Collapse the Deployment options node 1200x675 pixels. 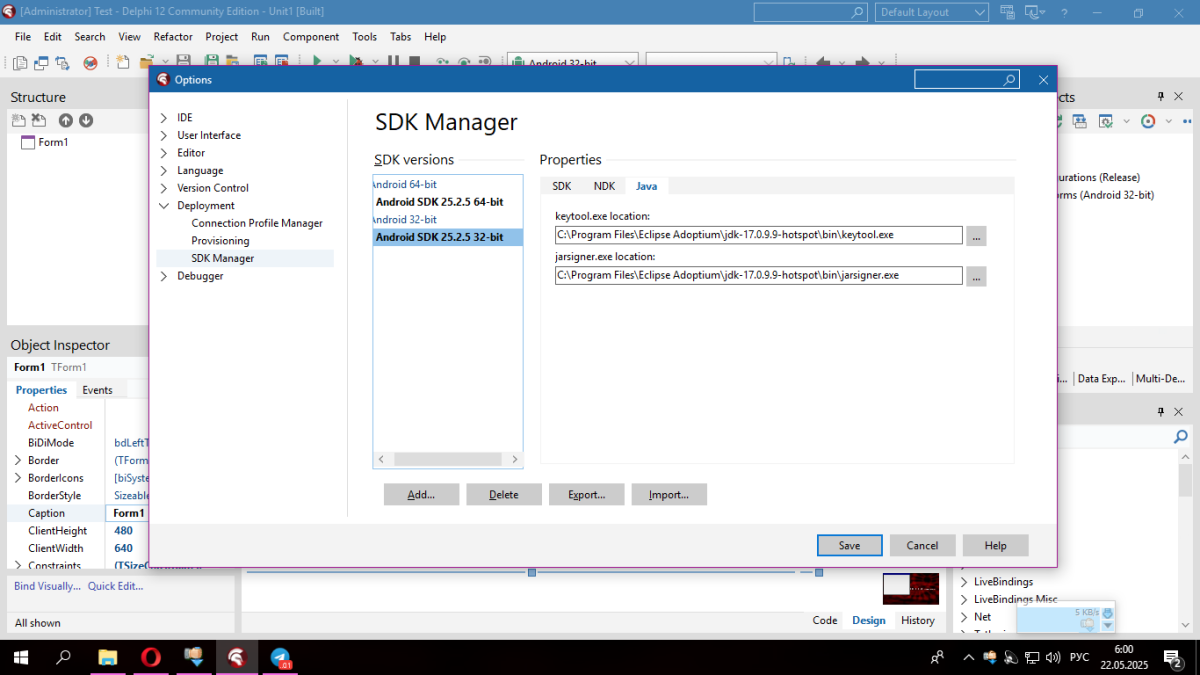coord(164,205)
